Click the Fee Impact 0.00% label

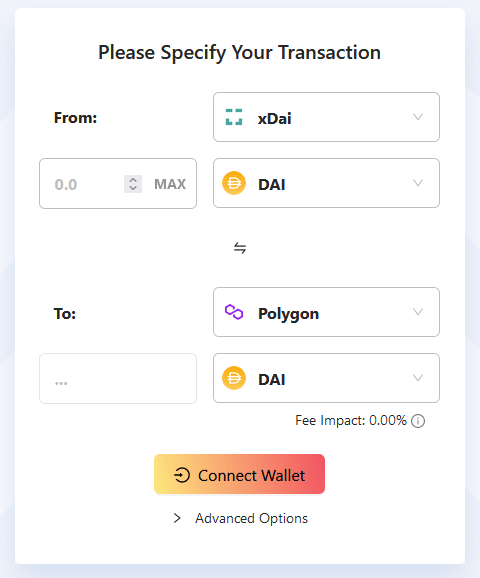pyautogui.click(x=351, y=421)
